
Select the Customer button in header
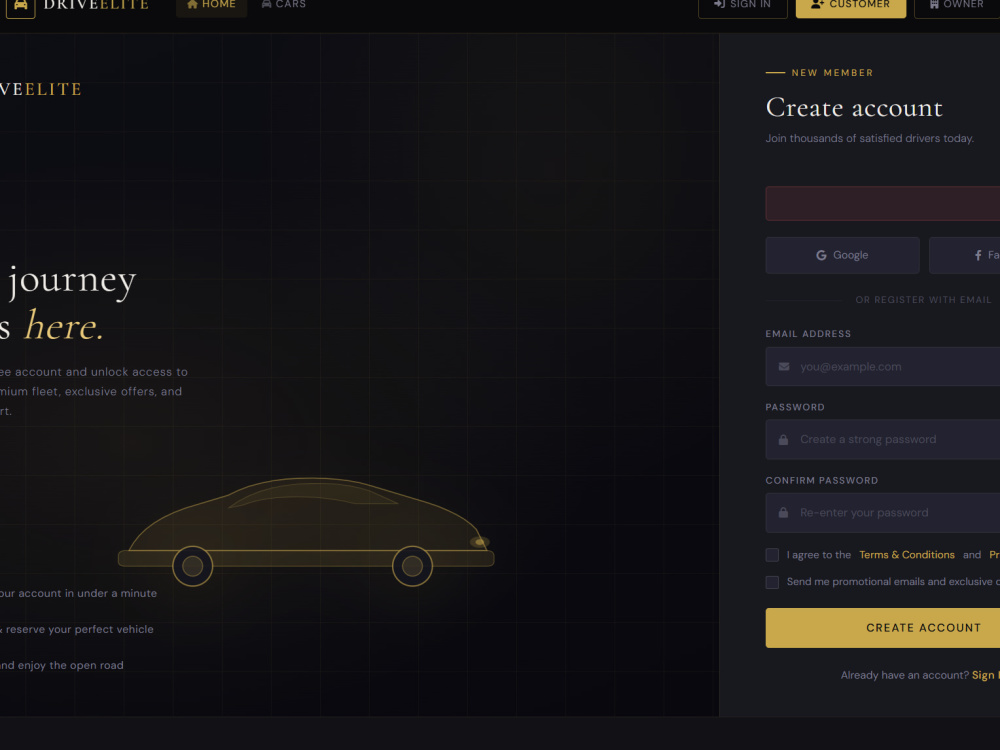click(x=850, y=5)
